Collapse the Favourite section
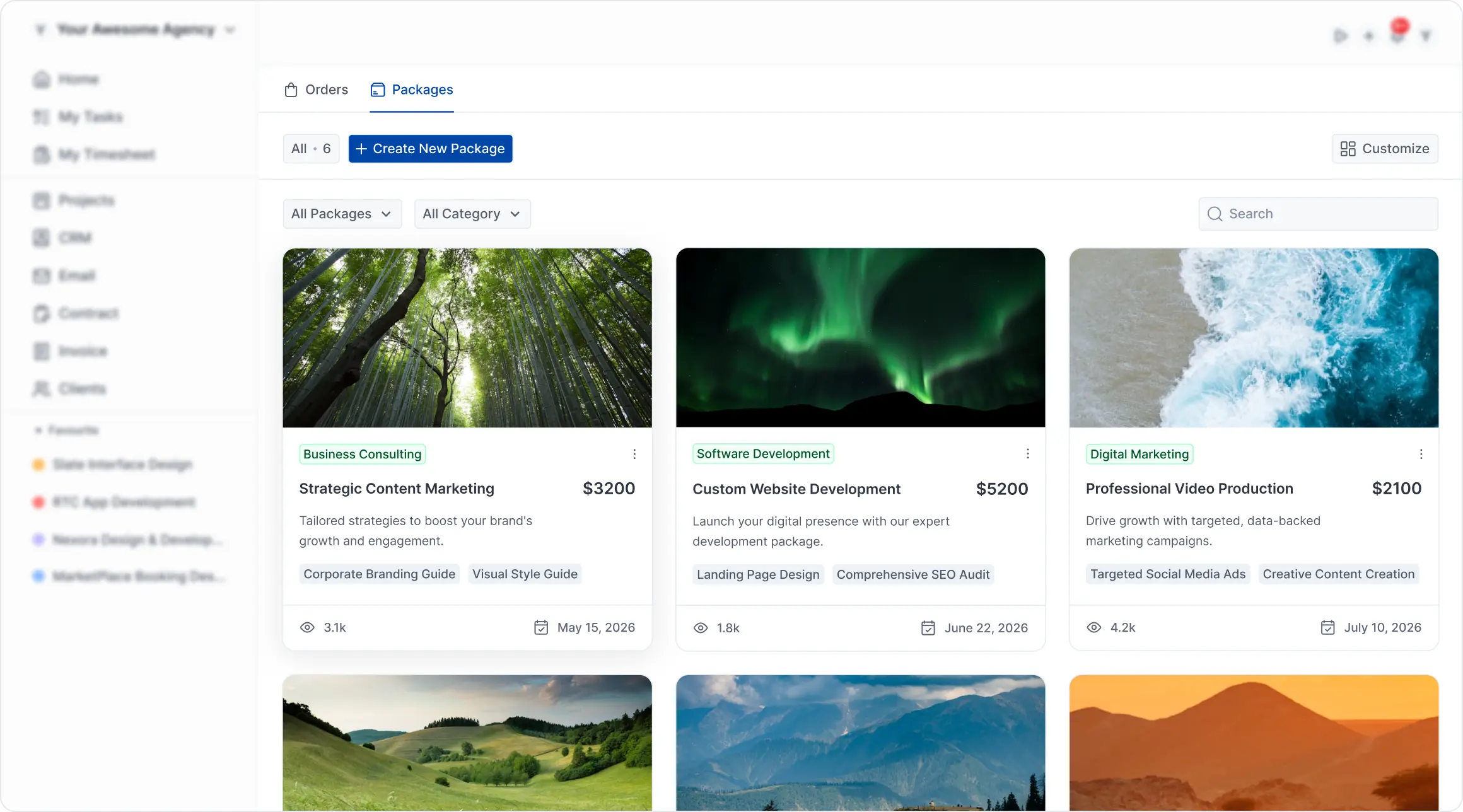The height and width of the screenshot is (812, 1463). (66, 431)
